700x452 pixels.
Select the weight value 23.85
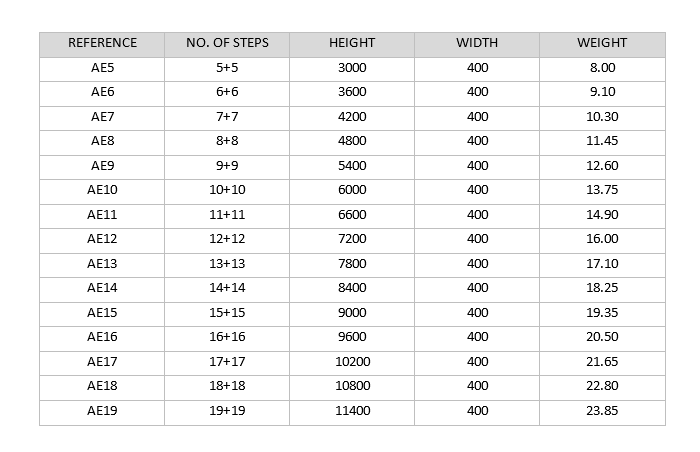pos(602,412)
